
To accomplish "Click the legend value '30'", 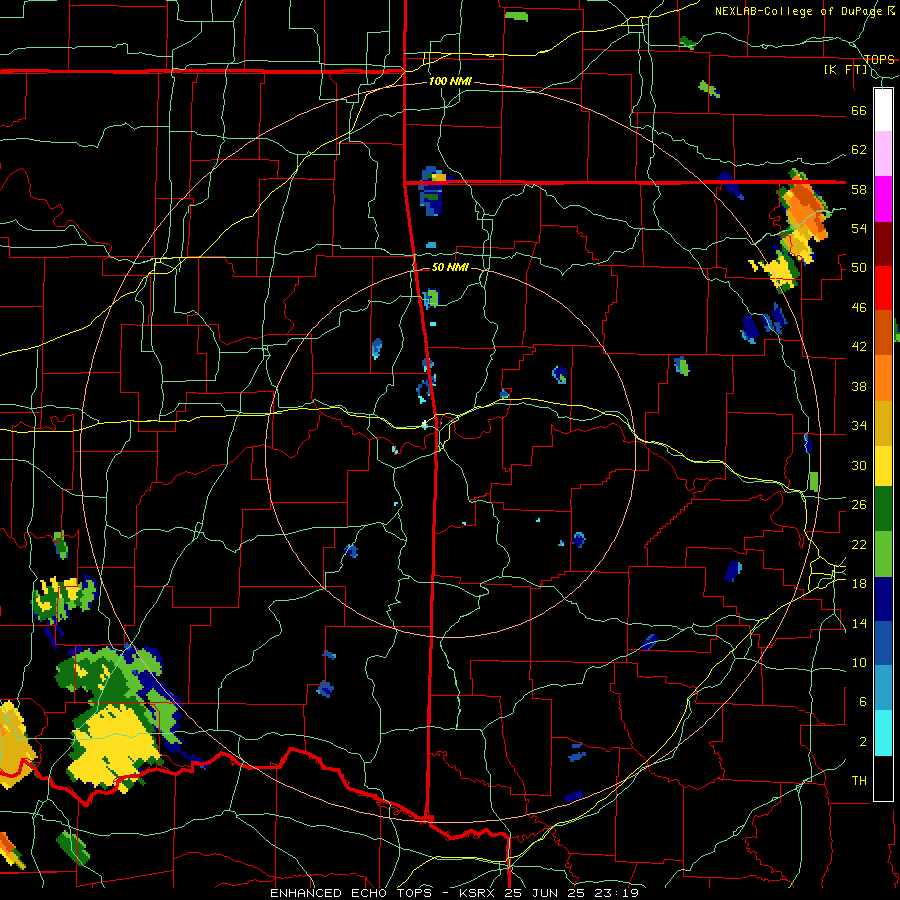I will tap(859, 465).
